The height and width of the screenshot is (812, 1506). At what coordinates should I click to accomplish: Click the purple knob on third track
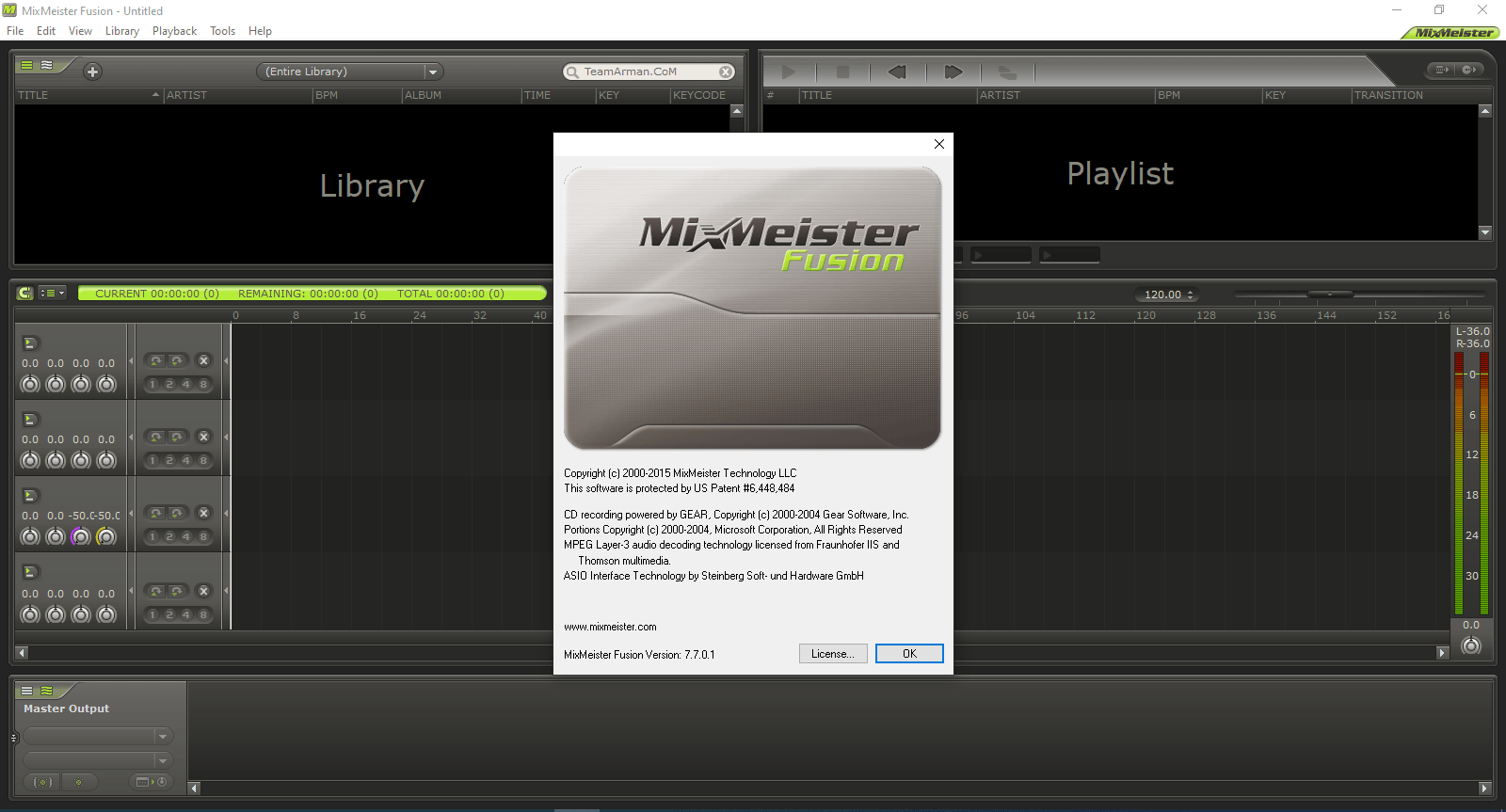[x=81, y=536]
